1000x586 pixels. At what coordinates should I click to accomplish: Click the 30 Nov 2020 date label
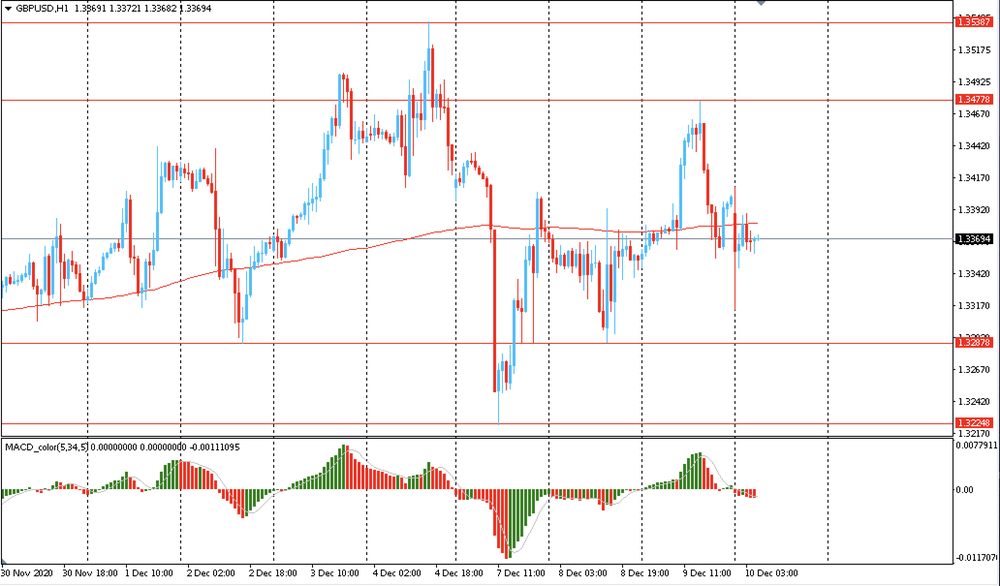28,573
